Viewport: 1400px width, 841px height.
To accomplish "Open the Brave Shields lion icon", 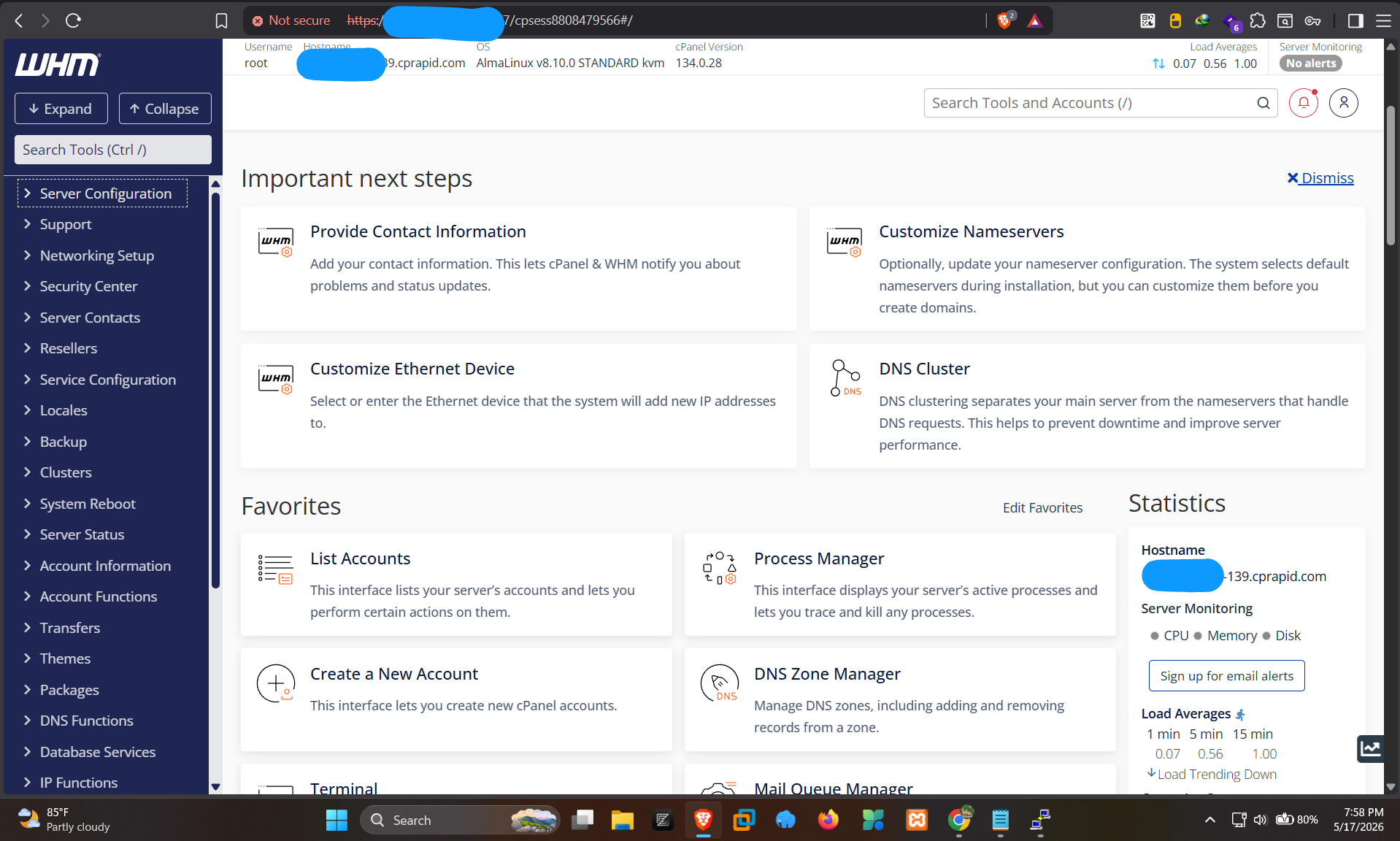I will (x=1004, y=20).
